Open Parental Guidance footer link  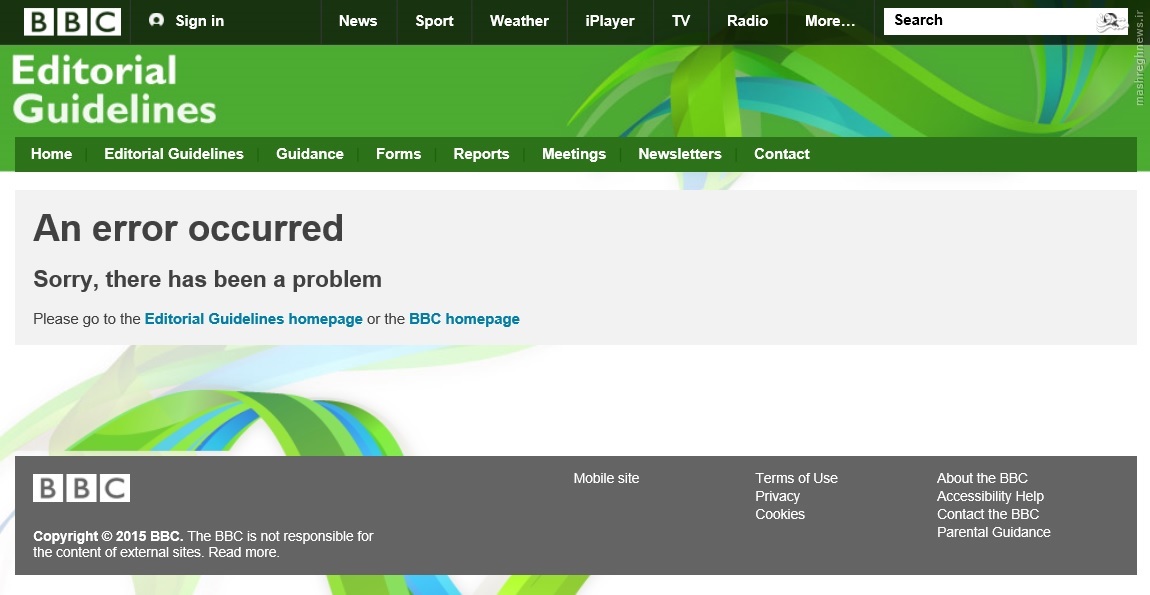pos(994,533)
